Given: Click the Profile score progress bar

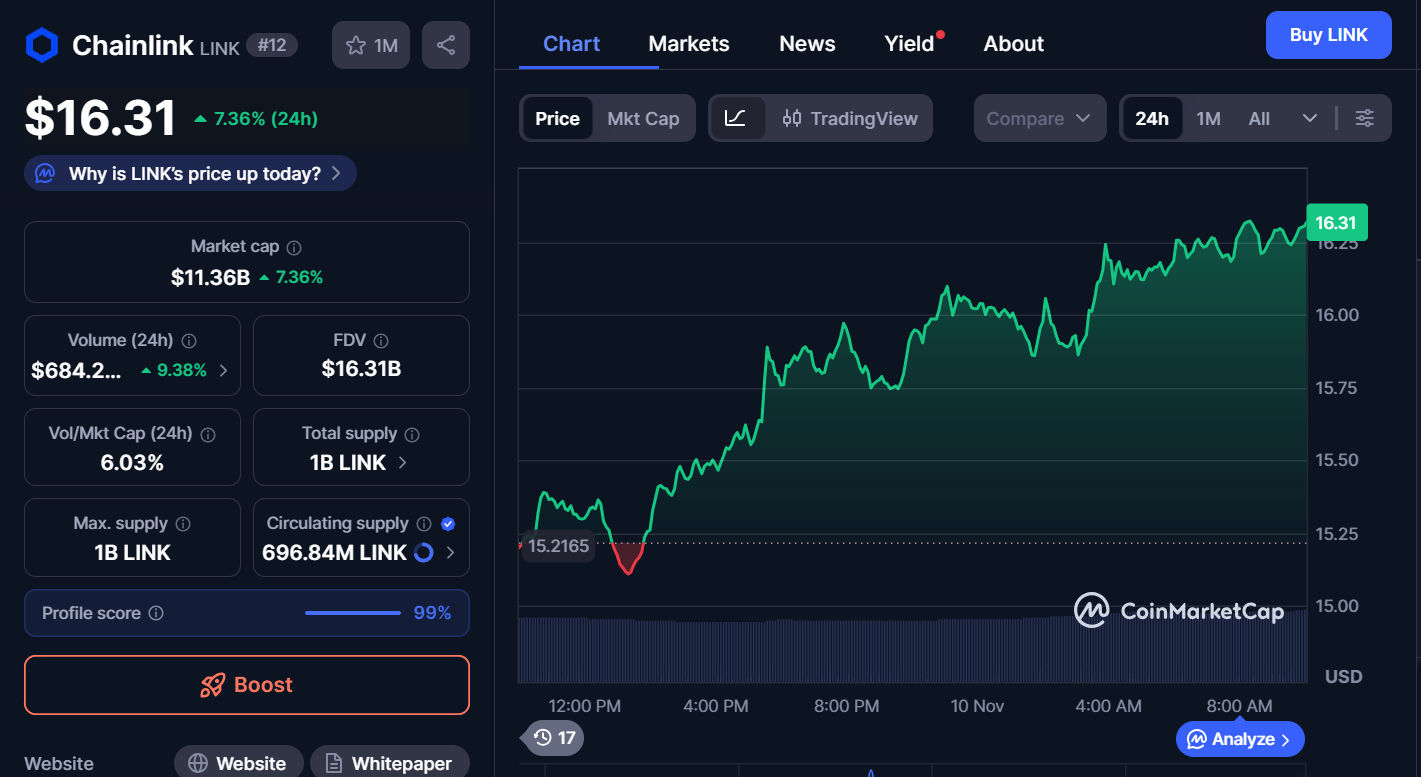Looking at the screenshot, I should point(352,613).
